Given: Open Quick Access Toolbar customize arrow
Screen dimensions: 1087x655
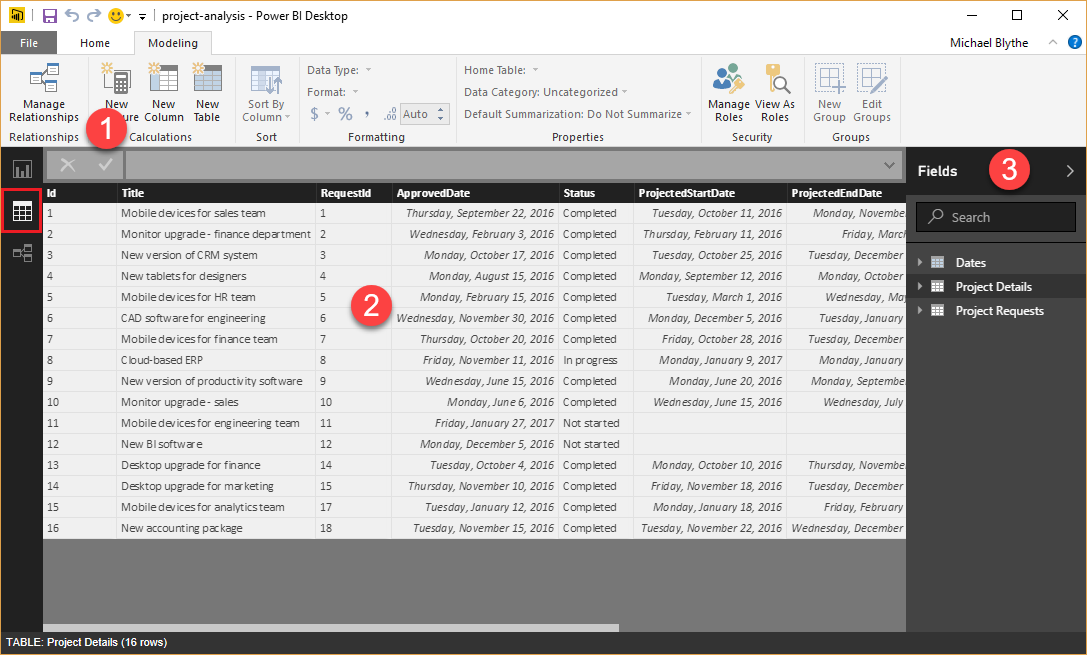Looking at the screenshot, I should pos(142,16).
